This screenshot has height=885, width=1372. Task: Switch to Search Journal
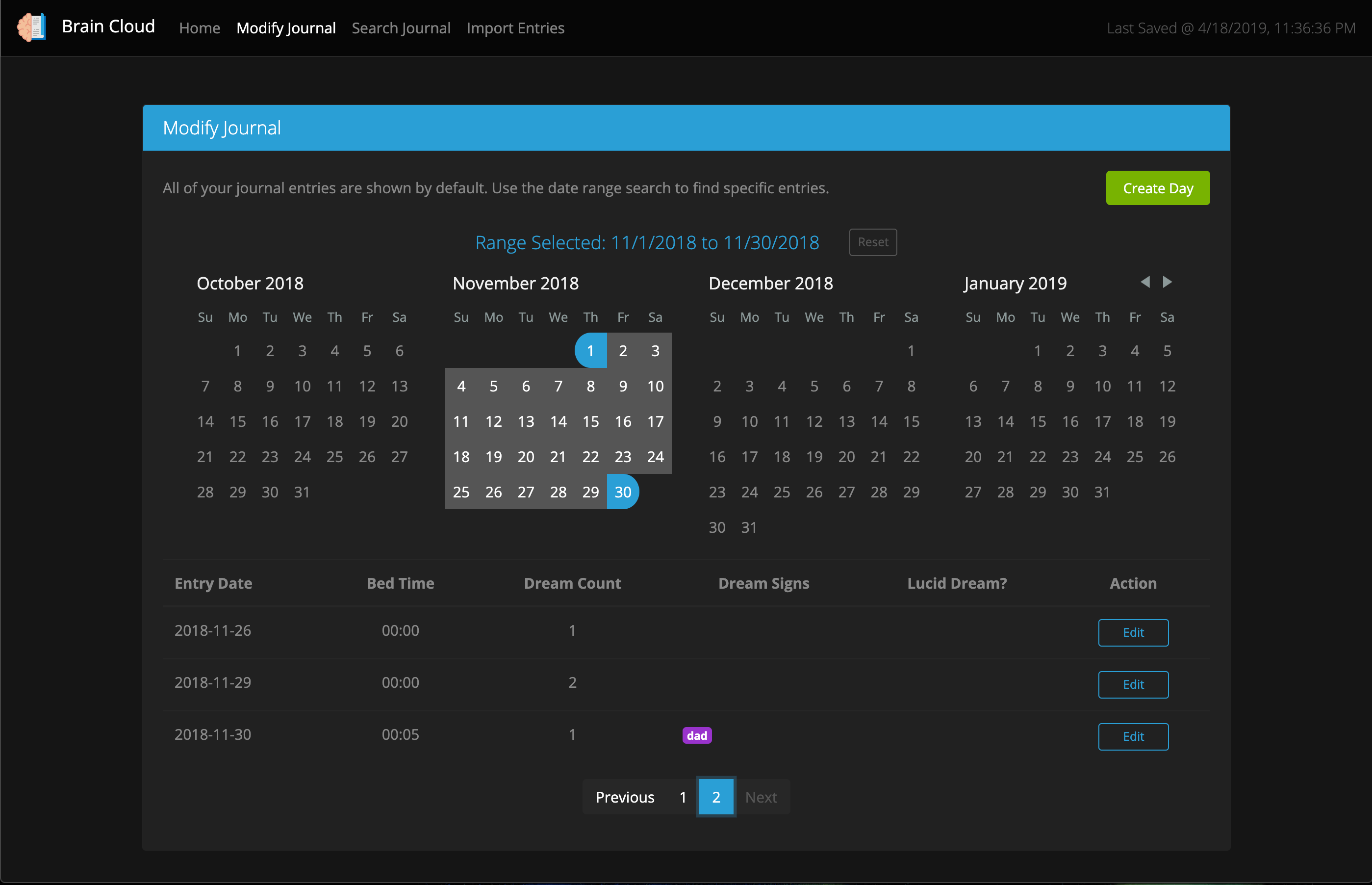pyautogui.click(x=401, y=27)
